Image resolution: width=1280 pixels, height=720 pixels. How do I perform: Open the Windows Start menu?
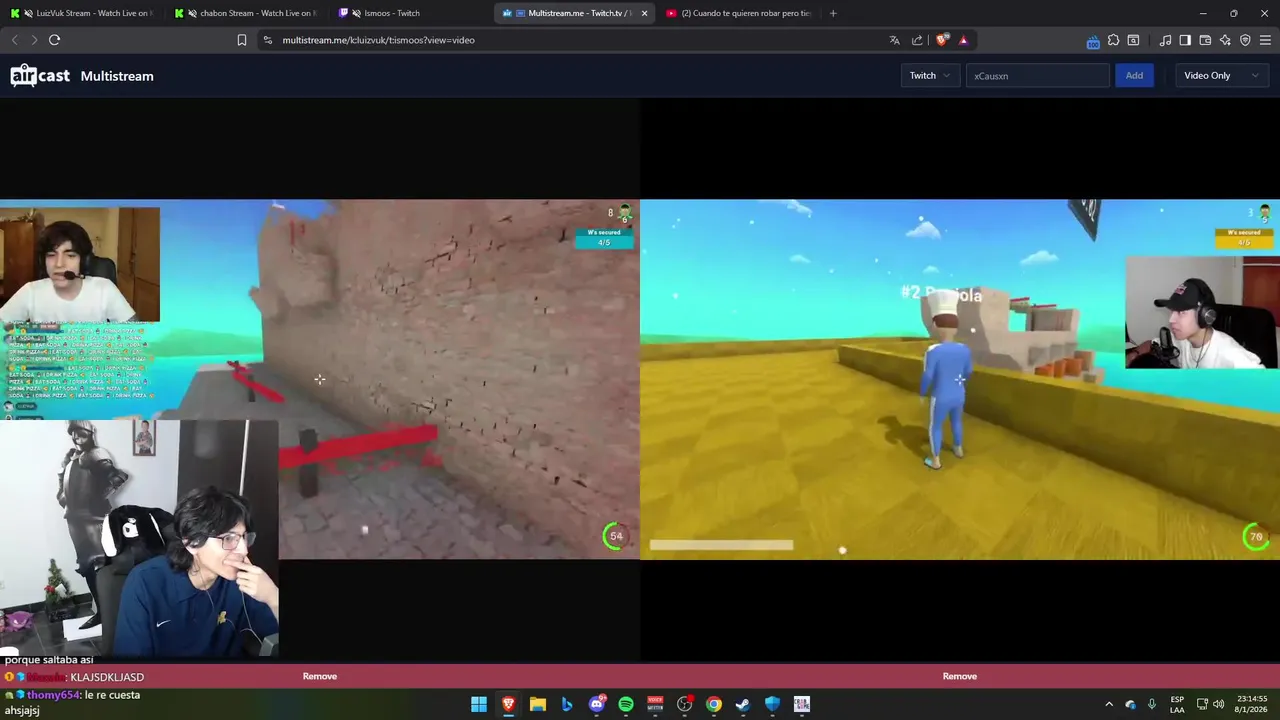click(479, 704)
